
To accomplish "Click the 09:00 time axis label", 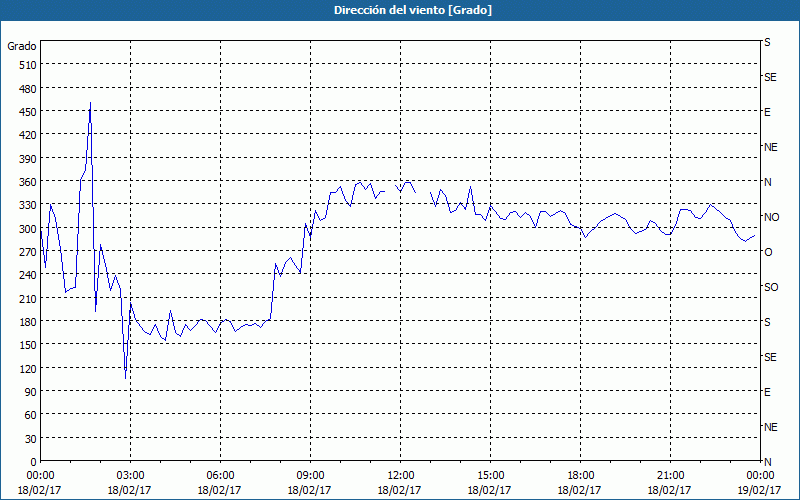I will [310, 475].
